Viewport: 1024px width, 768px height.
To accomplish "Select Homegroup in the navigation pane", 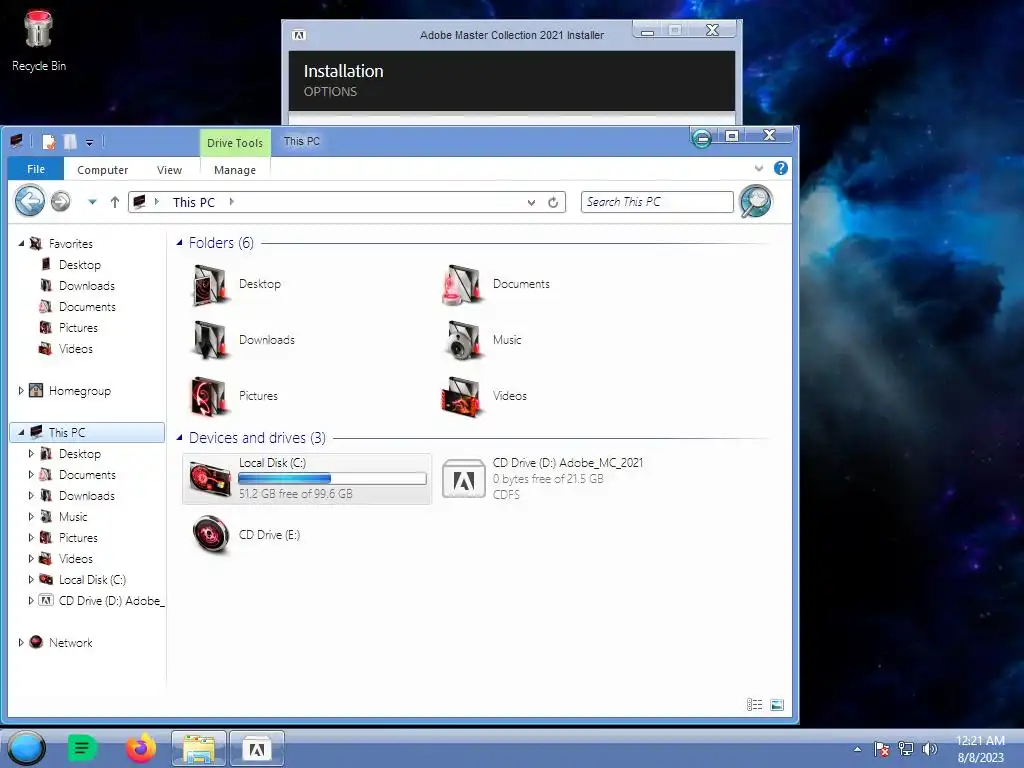I will click(x=79, y=391).
